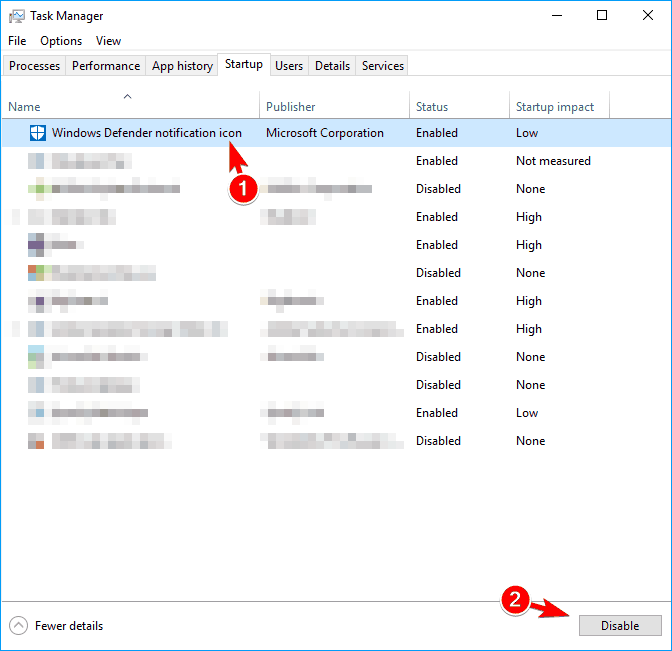Click the Fewer details link text

pos(69,626)
